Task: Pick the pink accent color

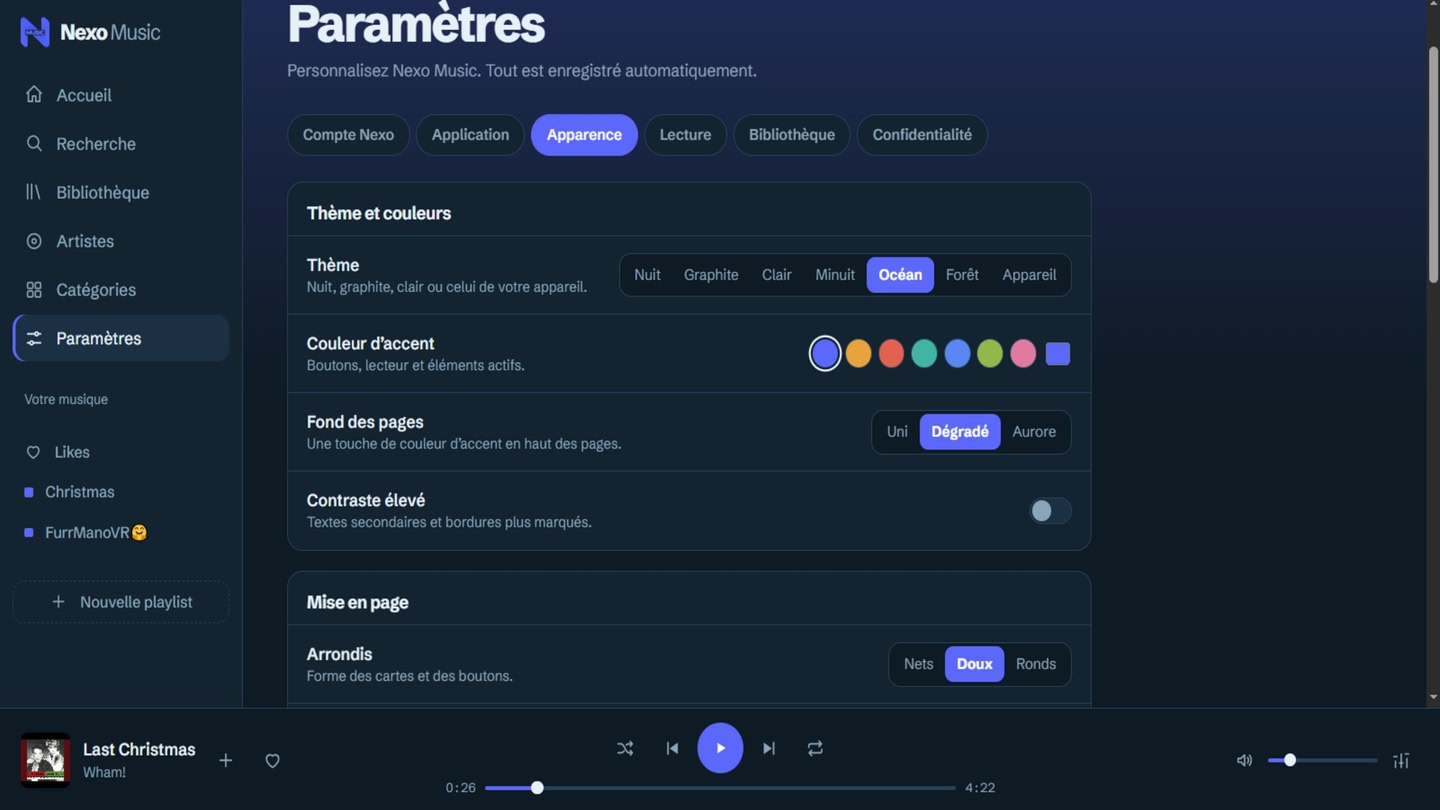Action: point(1023,354)
